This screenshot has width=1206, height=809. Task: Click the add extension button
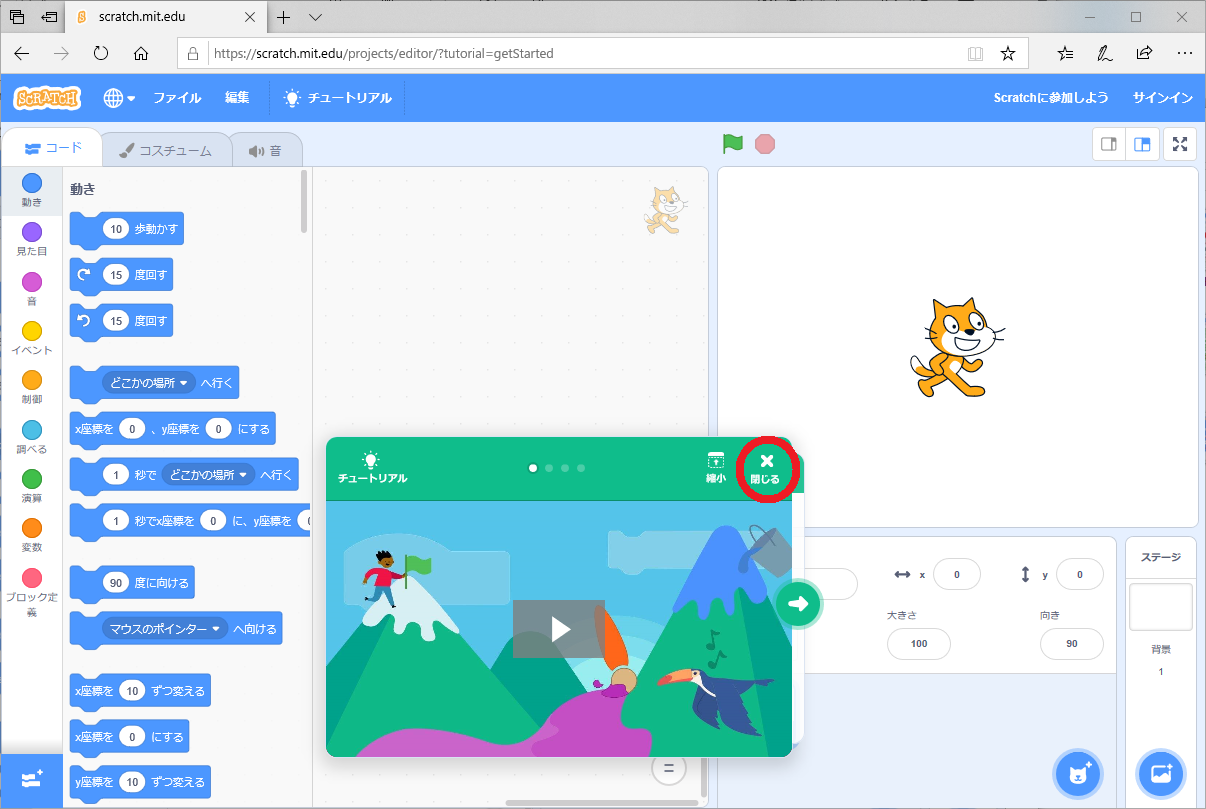click(x=31, y=780)
